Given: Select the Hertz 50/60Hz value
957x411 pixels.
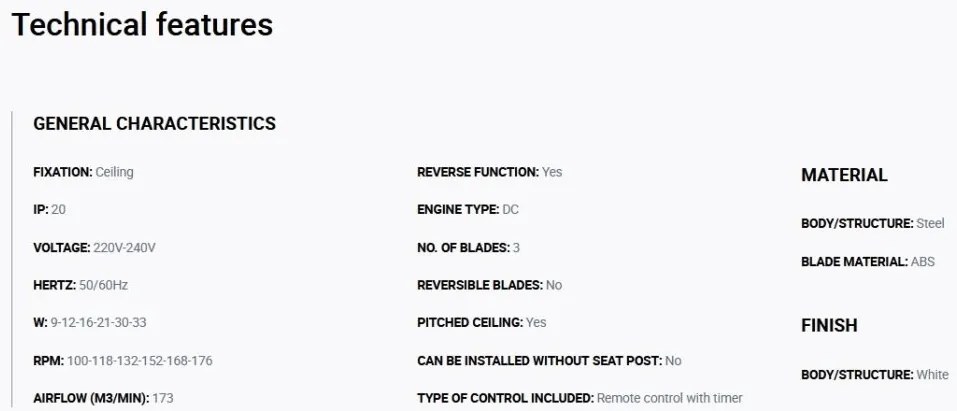Looking at the screenshot, I should coord(81,285).
